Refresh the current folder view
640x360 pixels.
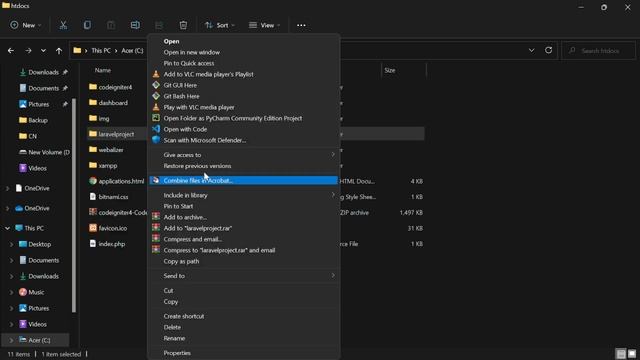click(548, 50)
